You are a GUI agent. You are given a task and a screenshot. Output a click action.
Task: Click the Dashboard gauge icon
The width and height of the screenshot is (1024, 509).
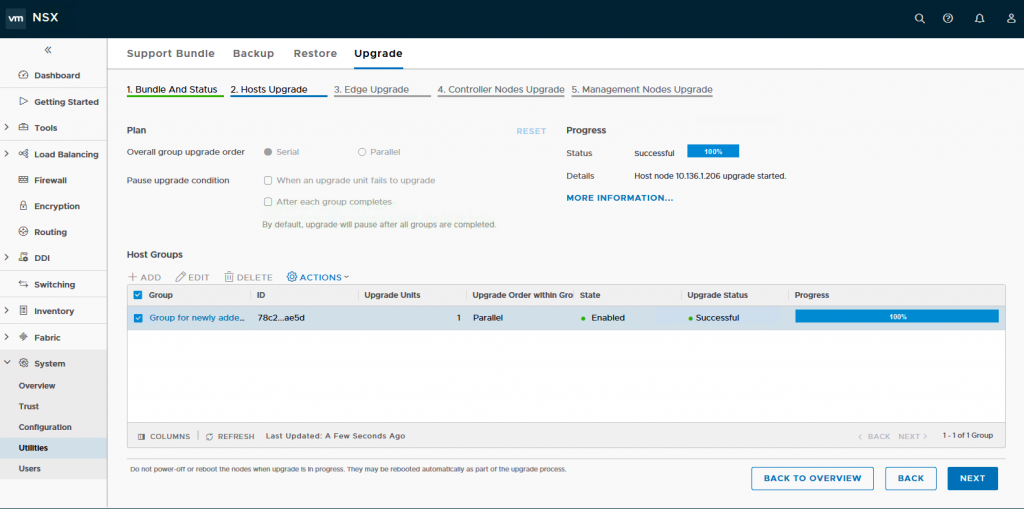pos(24,75)
